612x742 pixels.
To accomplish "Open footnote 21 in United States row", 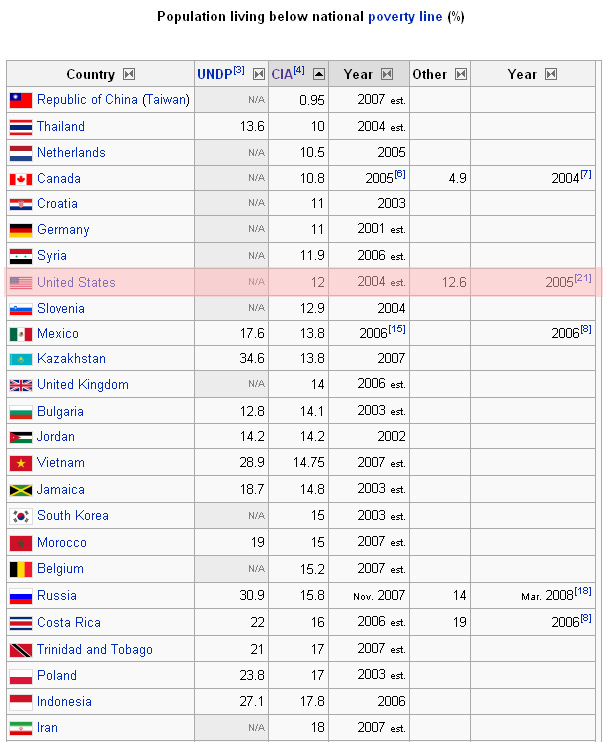I will click(583, 278).
